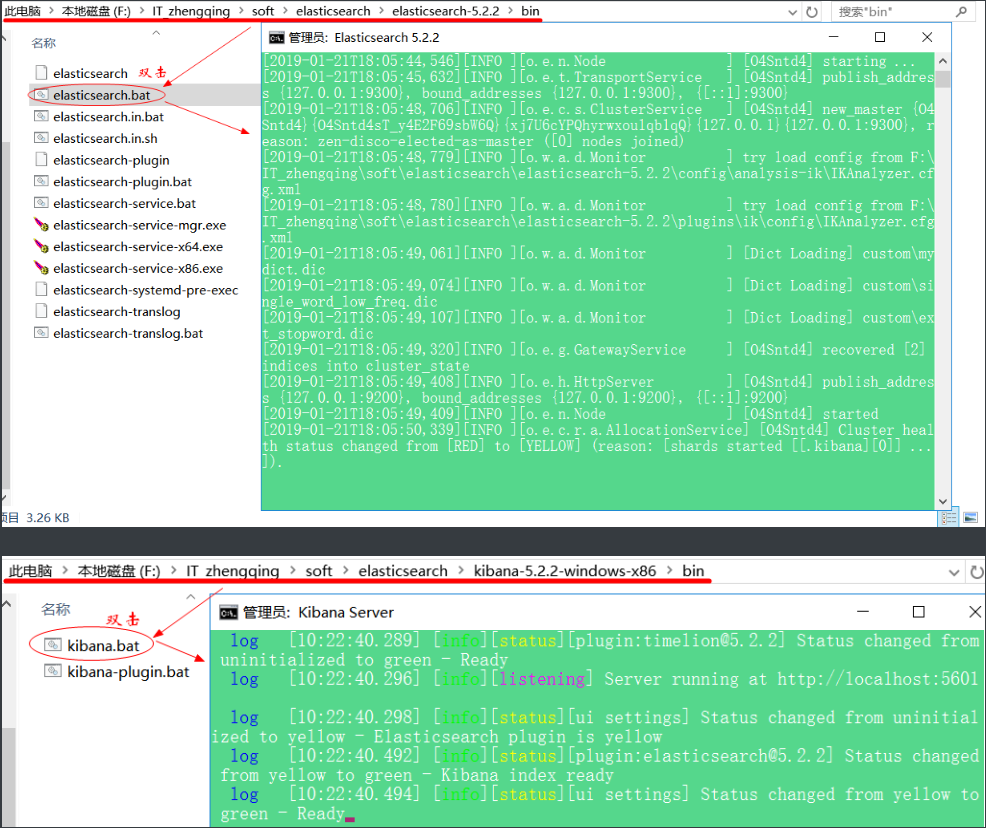Click the Elasticsearch console scrollbar thumb
986x828 pixels.
point(942,79)
